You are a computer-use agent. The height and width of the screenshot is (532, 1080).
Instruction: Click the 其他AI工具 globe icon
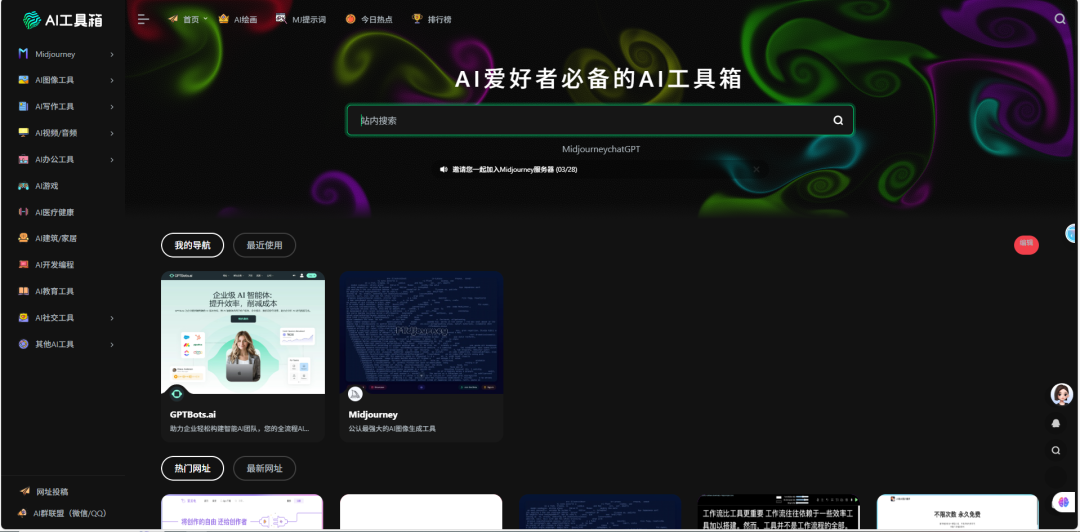(x=23, y=344)
